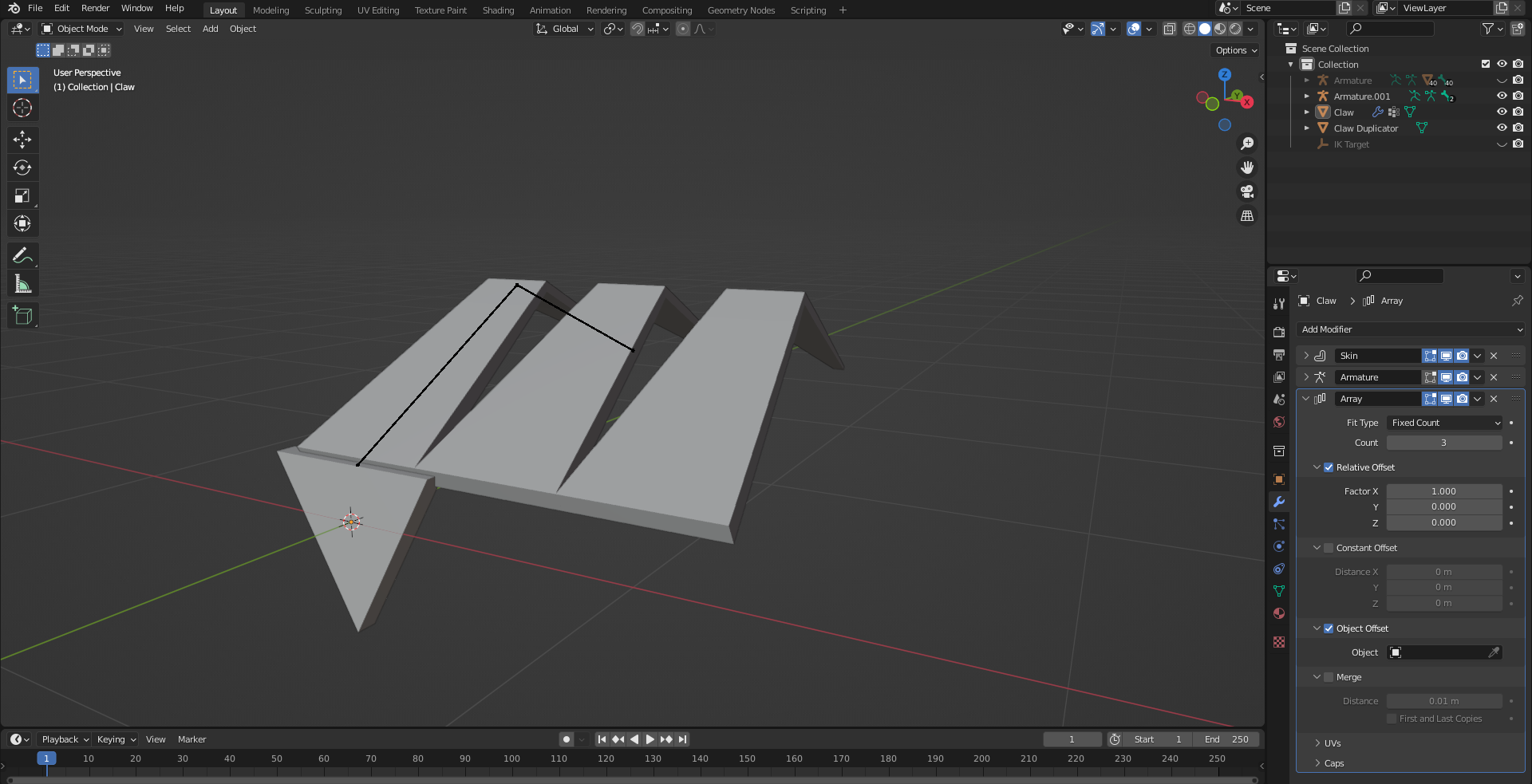The width and height of the screenshot is (1532, 784).
Task: Expand the Armature modifier panel
Action: pos(1306,377)
